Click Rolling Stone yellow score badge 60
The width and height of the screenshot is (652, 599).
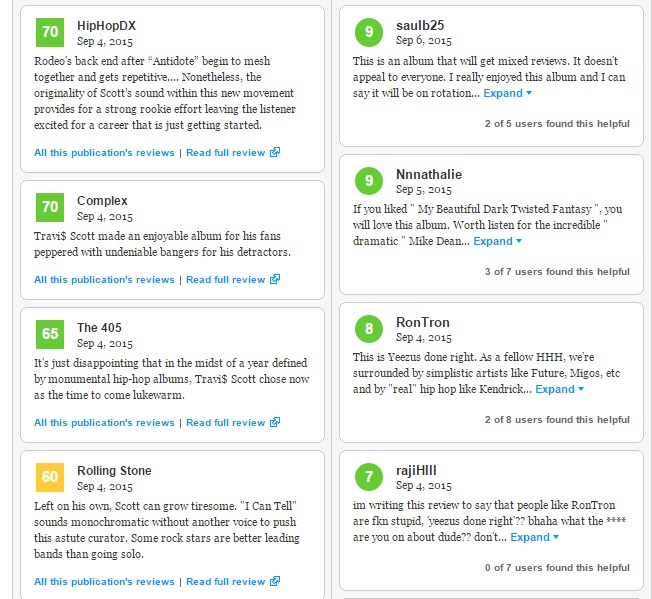tap(49, 477)
